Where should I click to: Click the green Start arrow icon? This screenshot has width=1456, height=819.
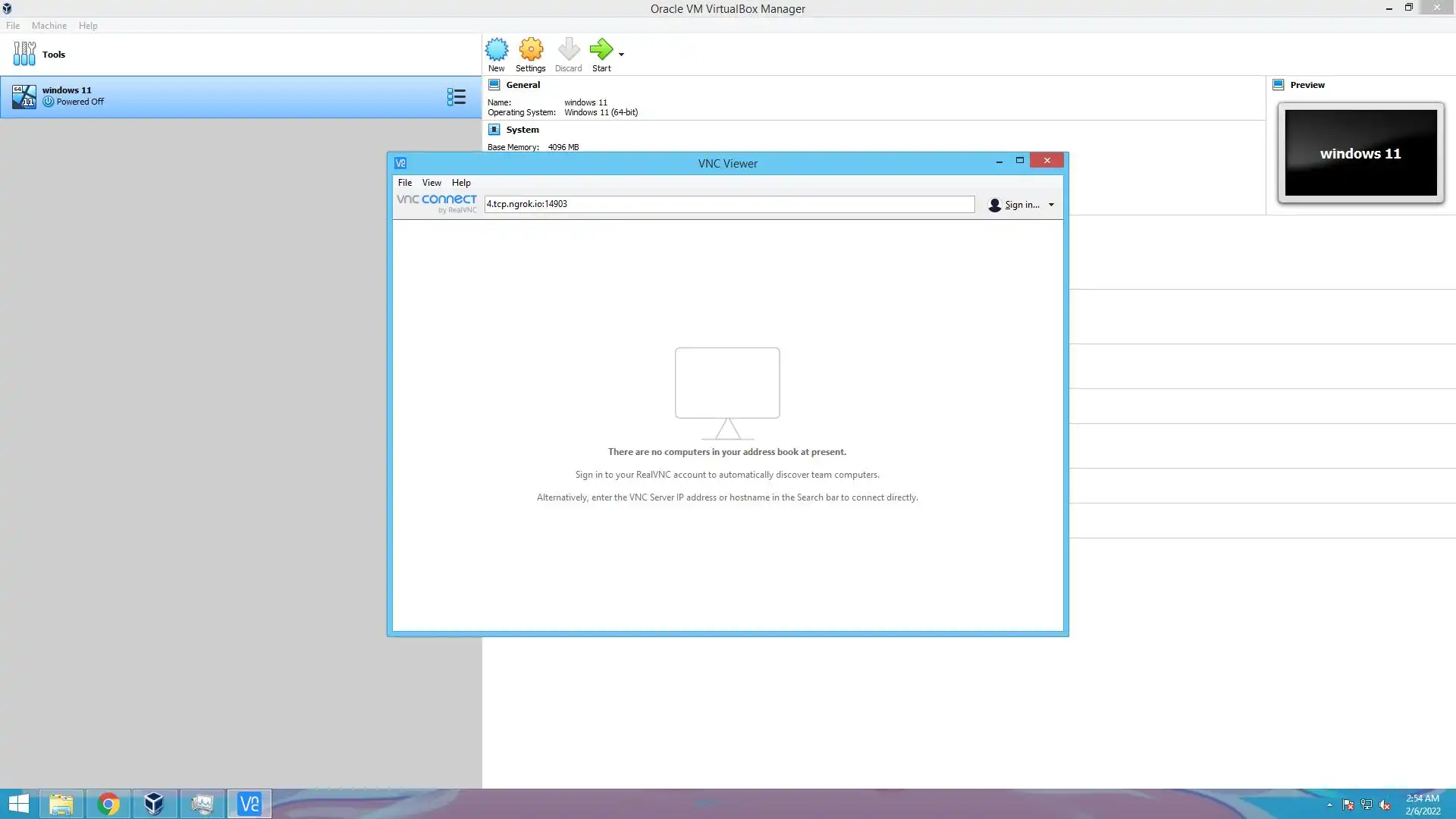pos(601,50)
